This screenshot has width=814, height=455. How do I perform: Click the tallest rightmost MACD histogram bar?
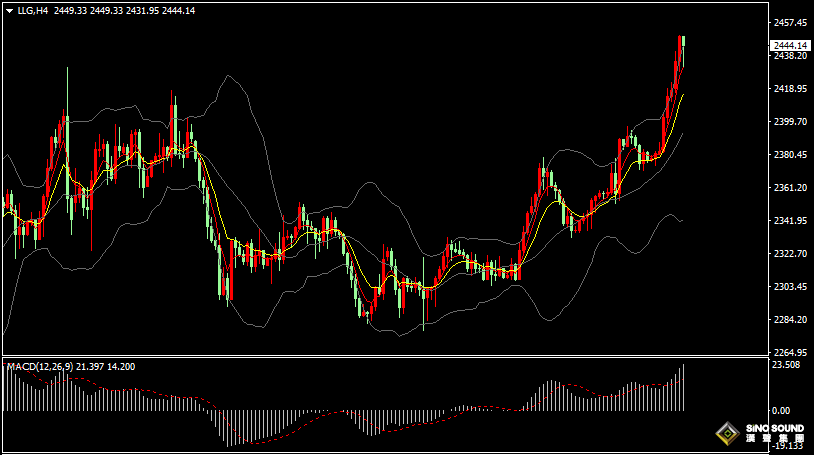[684, 388]
